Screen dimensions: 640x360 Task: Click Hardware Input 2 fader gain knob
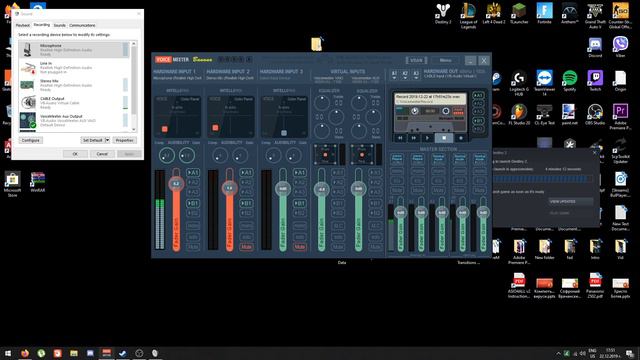coord(229,188)
